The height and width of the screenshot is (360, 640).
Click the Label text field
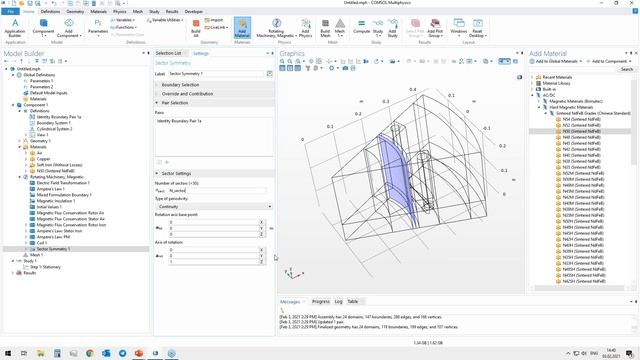click(x=216, y=74)
